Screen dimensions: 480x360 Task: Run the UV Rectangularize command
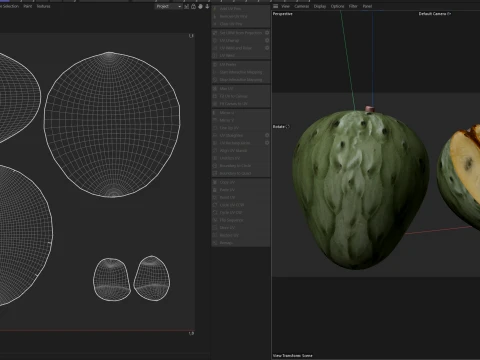click(x=238, y=143)
